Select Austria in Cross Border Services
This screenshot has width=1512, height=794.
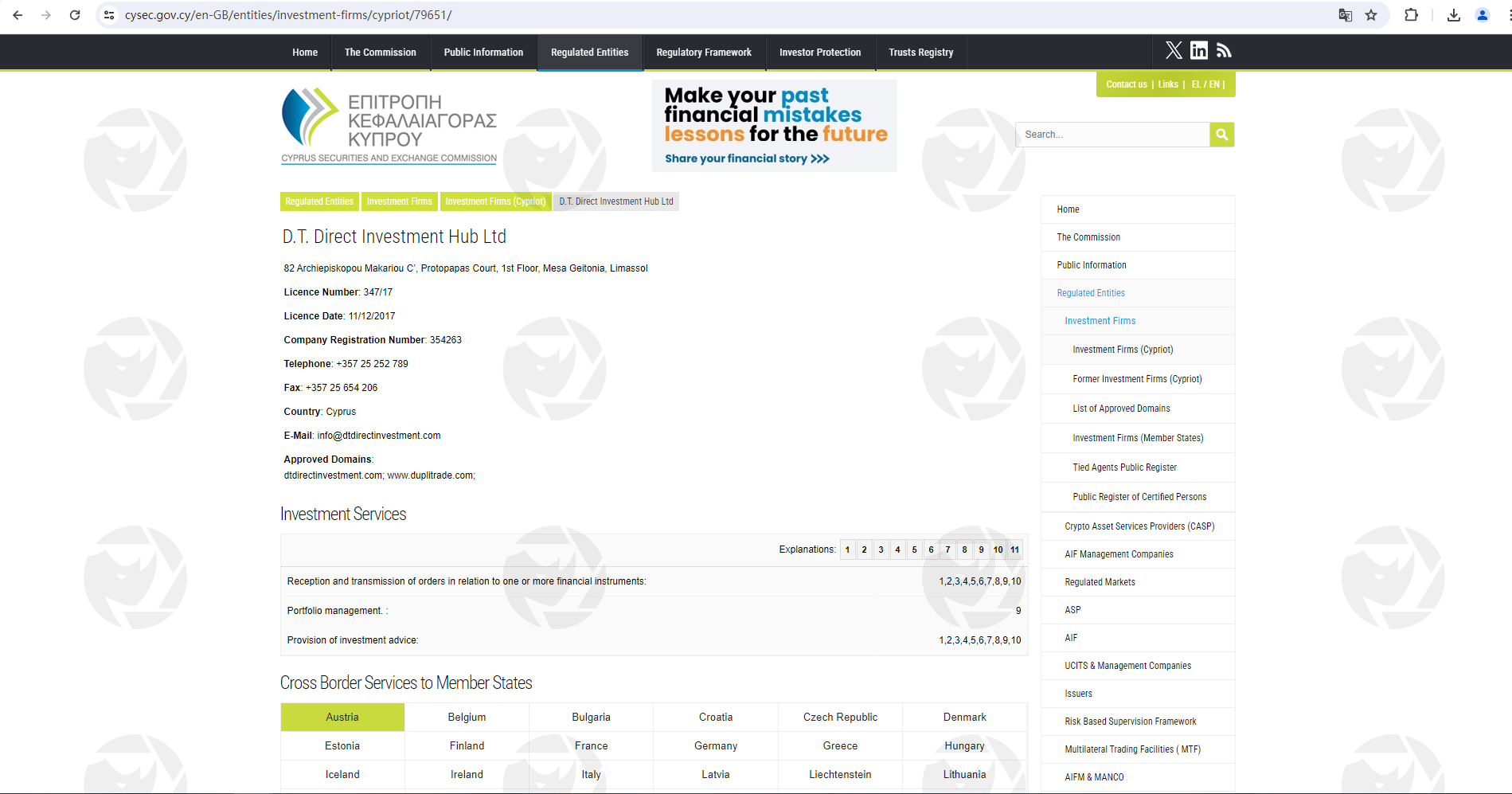(x=342, y=717)
